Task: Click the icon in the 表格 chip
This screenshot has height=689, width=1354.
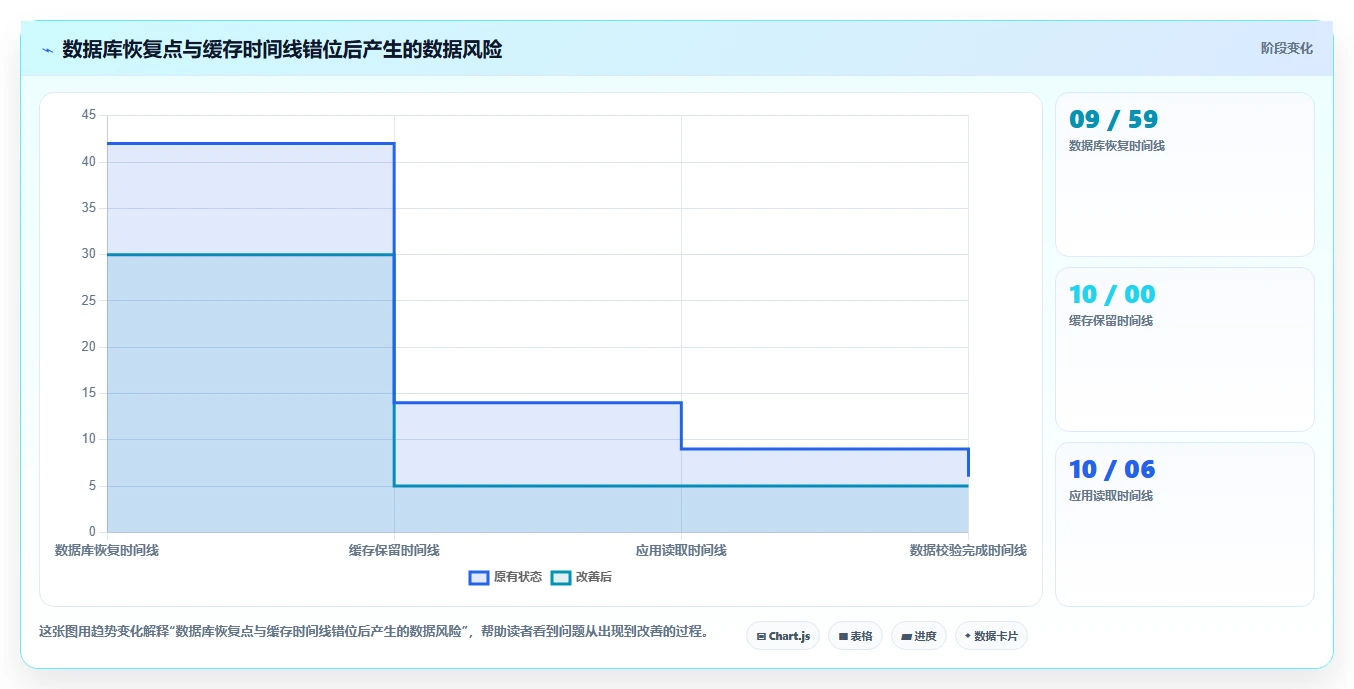Action: click(x=843, y=636)
